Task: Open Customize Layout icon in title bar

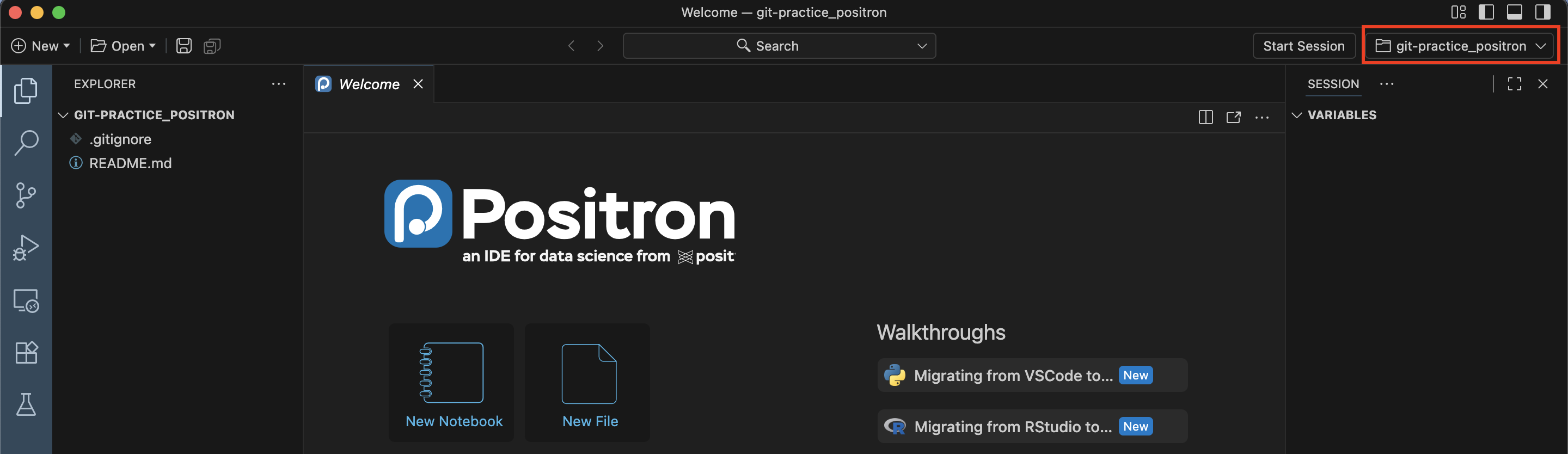Action: pos(1459,12)
